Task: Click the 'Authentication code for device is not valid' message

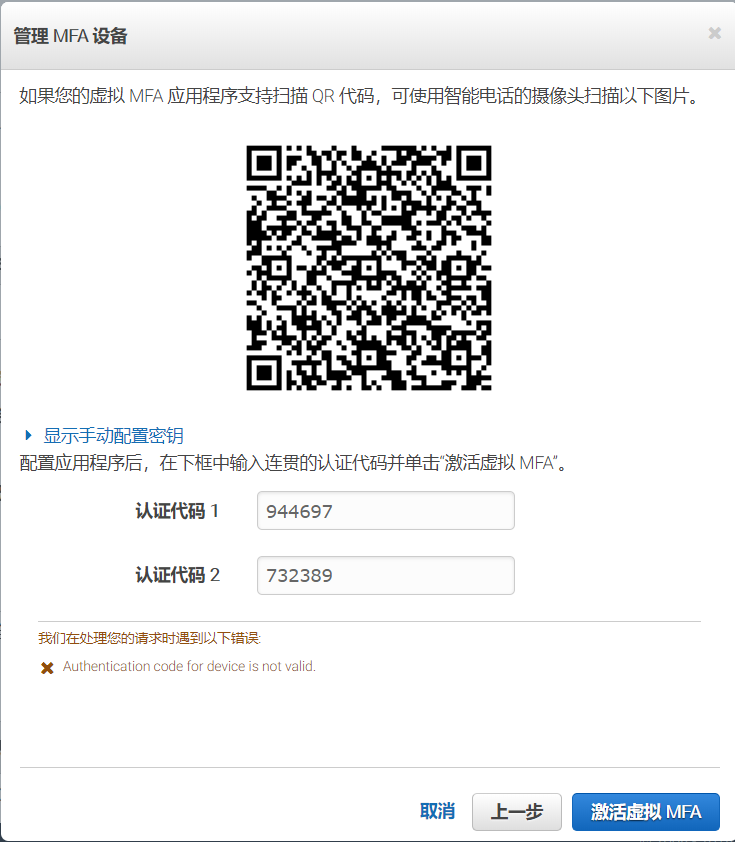Action: coord(189,666)
